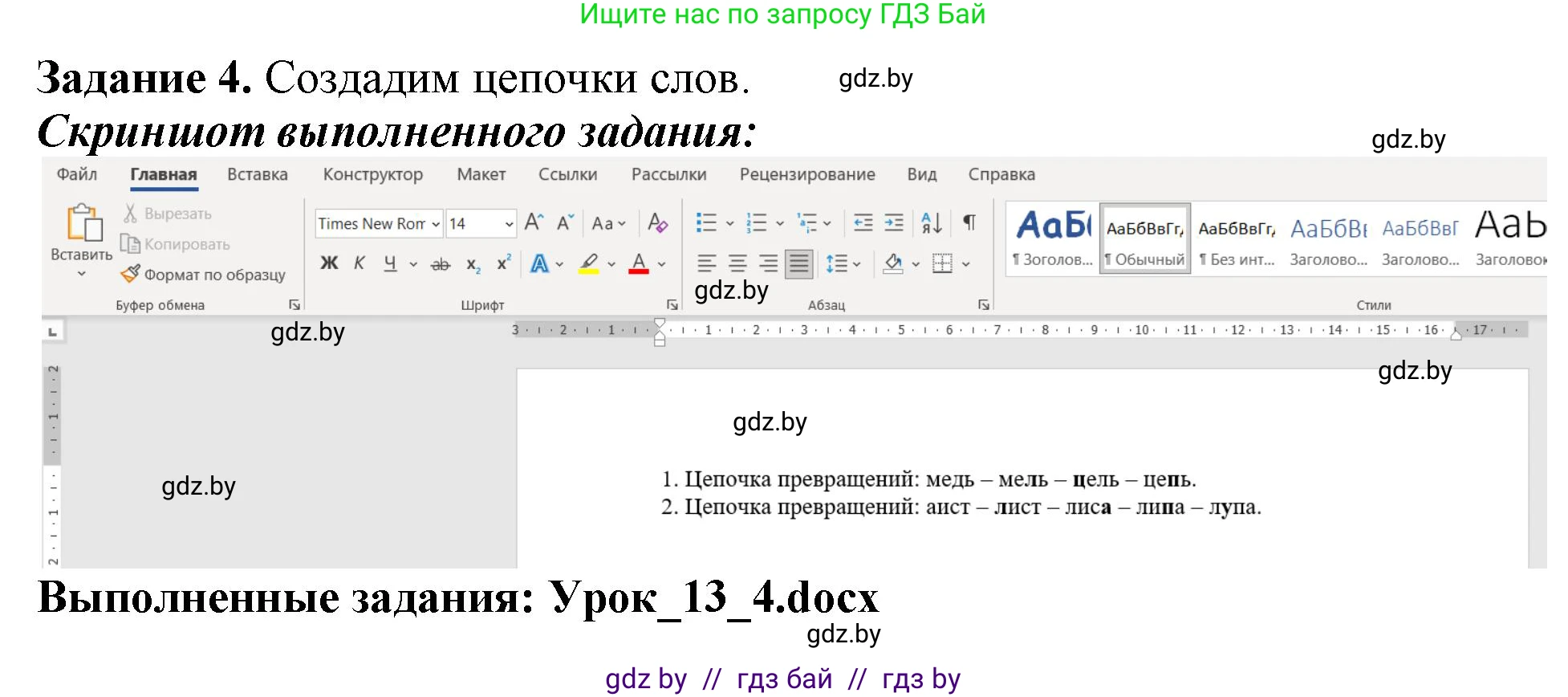Expand the borders dropdown arrow
This screenshot has height=697, width=1568.
[965, 264]
